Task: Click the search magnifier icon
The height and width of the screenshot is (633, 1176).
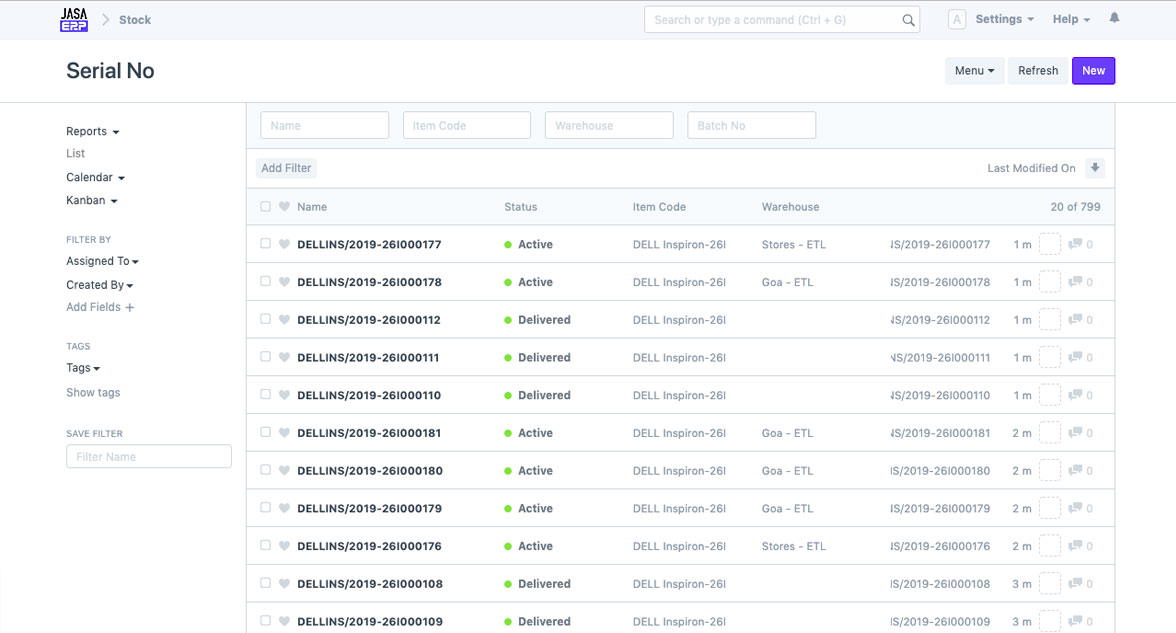Action: tap(908, 20)
